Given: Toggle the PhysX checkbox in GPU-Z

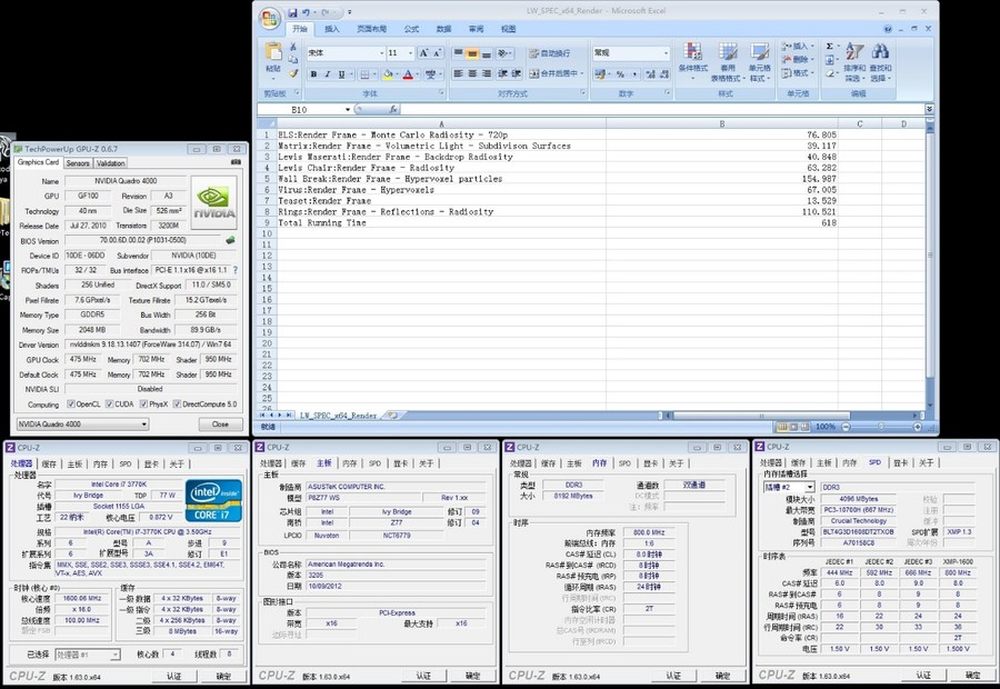Looking at the screenshot, I should (143, 404).
